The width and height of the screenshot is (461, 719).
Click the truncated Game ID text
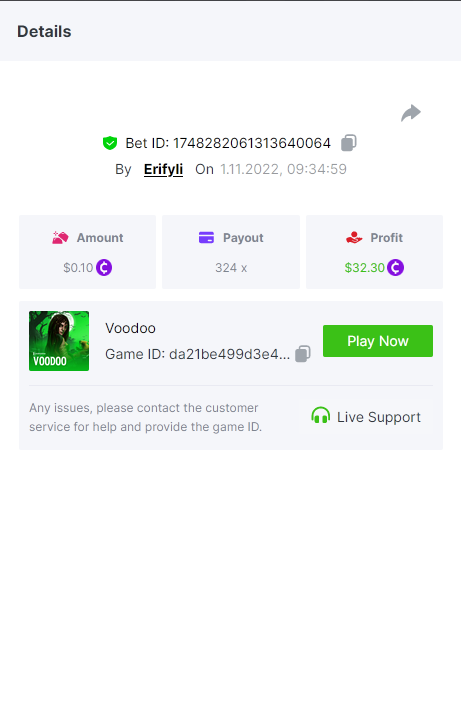tap(198, 354)
